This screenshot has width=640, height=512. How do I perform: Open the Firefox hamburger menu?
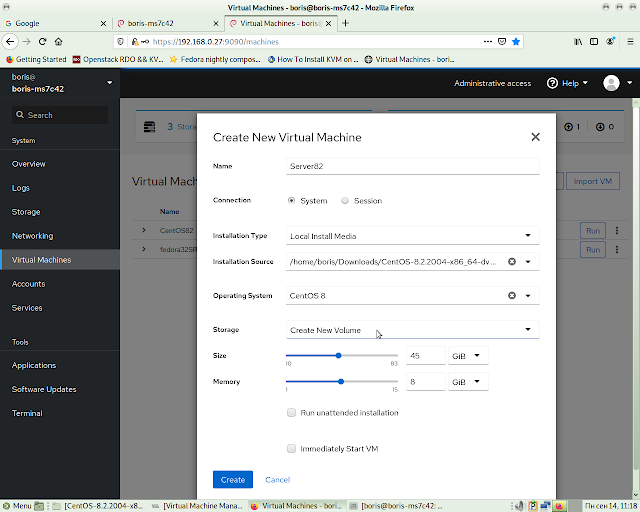pos(630,41)
